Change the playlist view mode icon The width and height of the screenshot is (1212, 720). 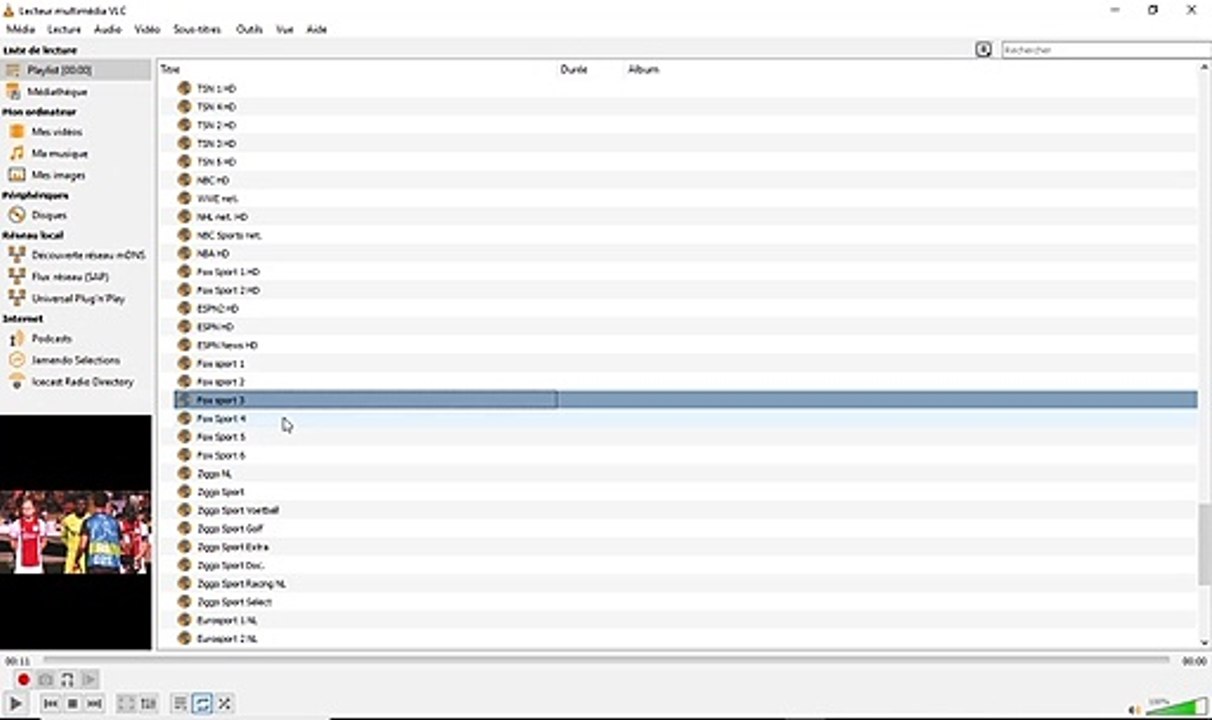984,49
